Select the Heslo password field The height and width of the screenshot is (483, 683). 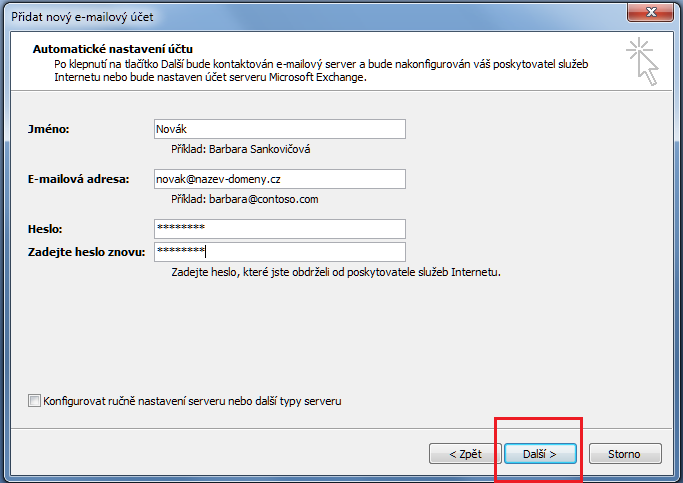pyautogui.click(x=279, y=229)
